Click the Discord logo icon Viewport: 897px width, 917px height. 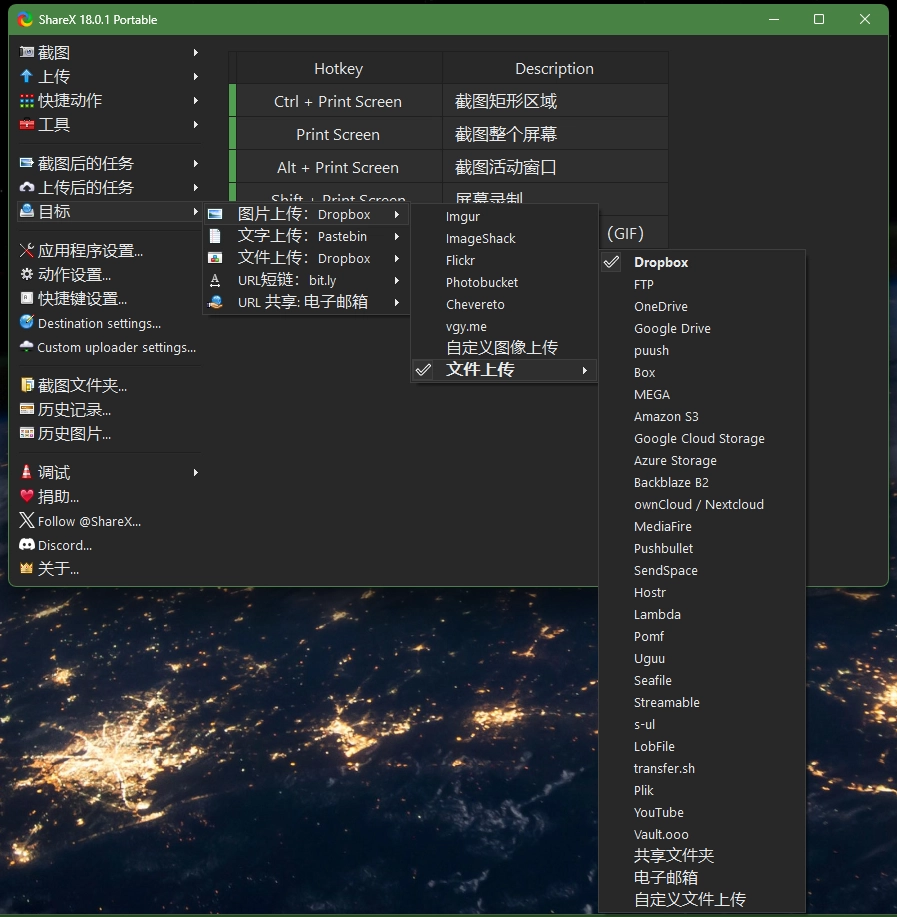27,545
